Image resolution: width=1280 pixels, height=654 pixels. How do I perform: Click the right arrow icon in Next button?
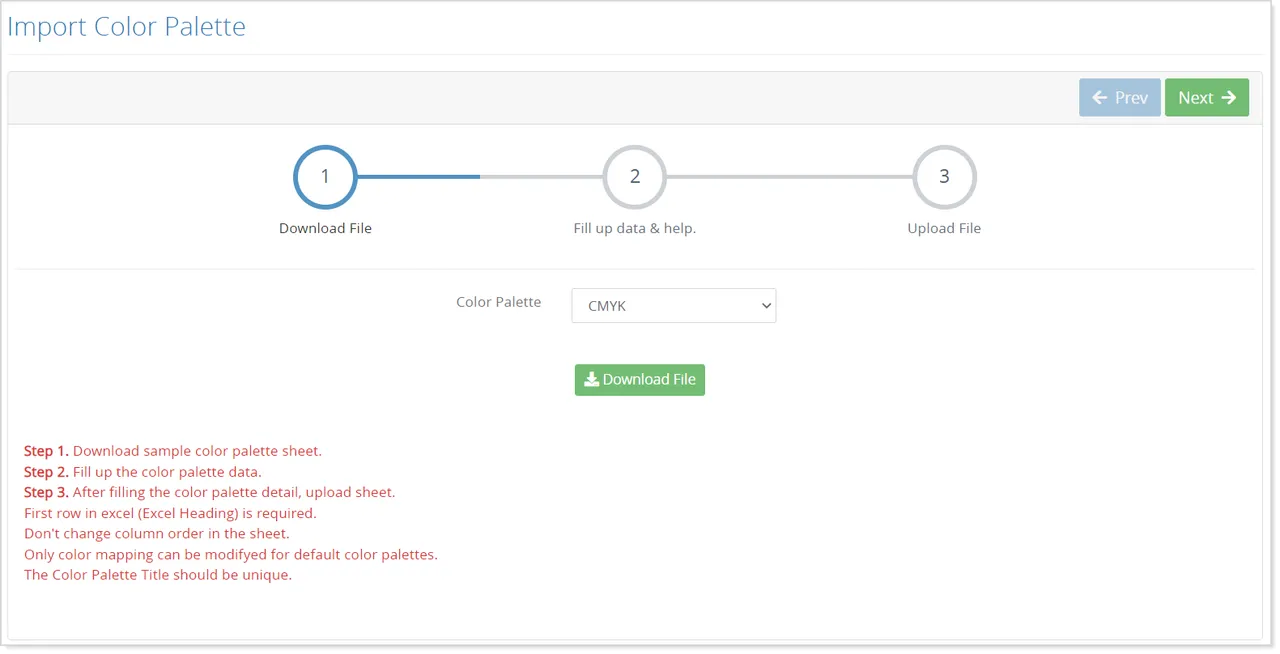[x=1229, y=97]
